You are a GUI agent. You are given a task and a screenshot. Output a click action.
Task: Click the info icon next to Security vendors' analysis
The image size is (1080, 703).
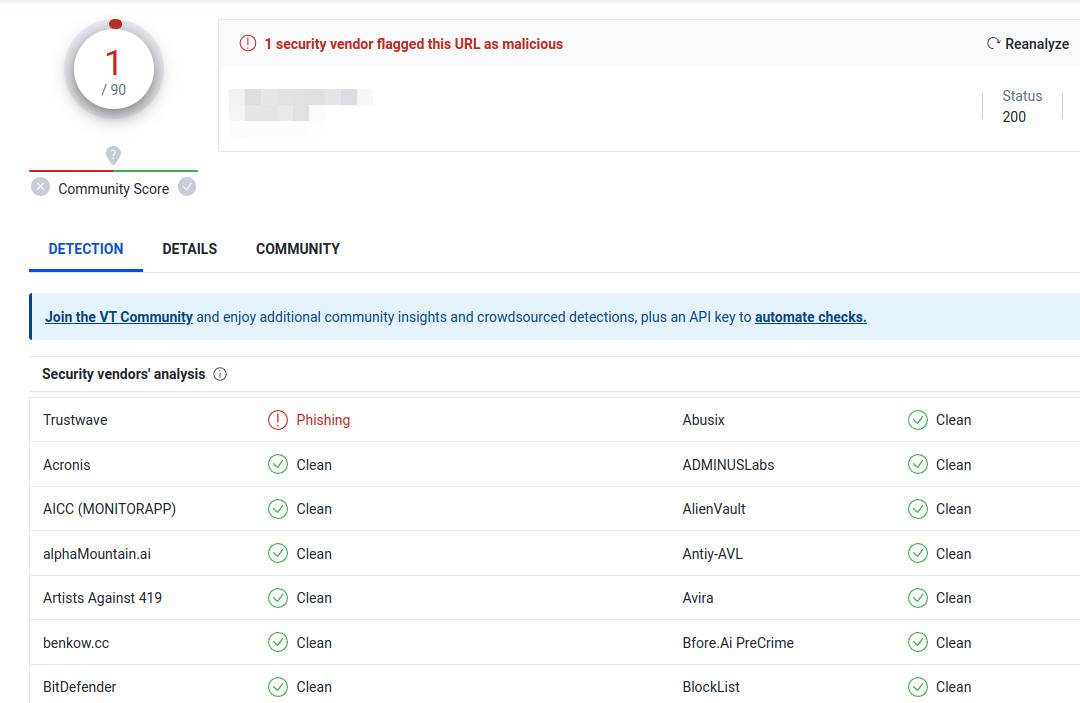coord(220,374)
